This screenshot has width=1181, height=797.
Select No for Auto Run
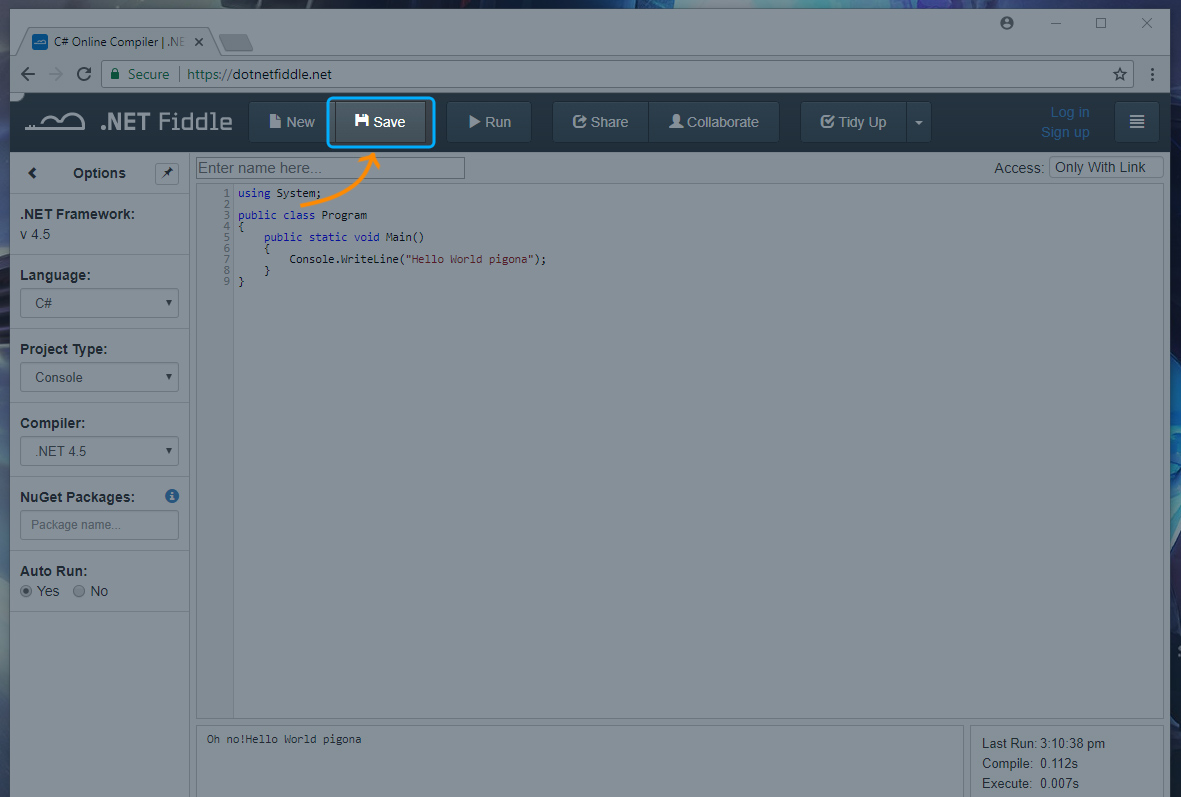point(79,591)
